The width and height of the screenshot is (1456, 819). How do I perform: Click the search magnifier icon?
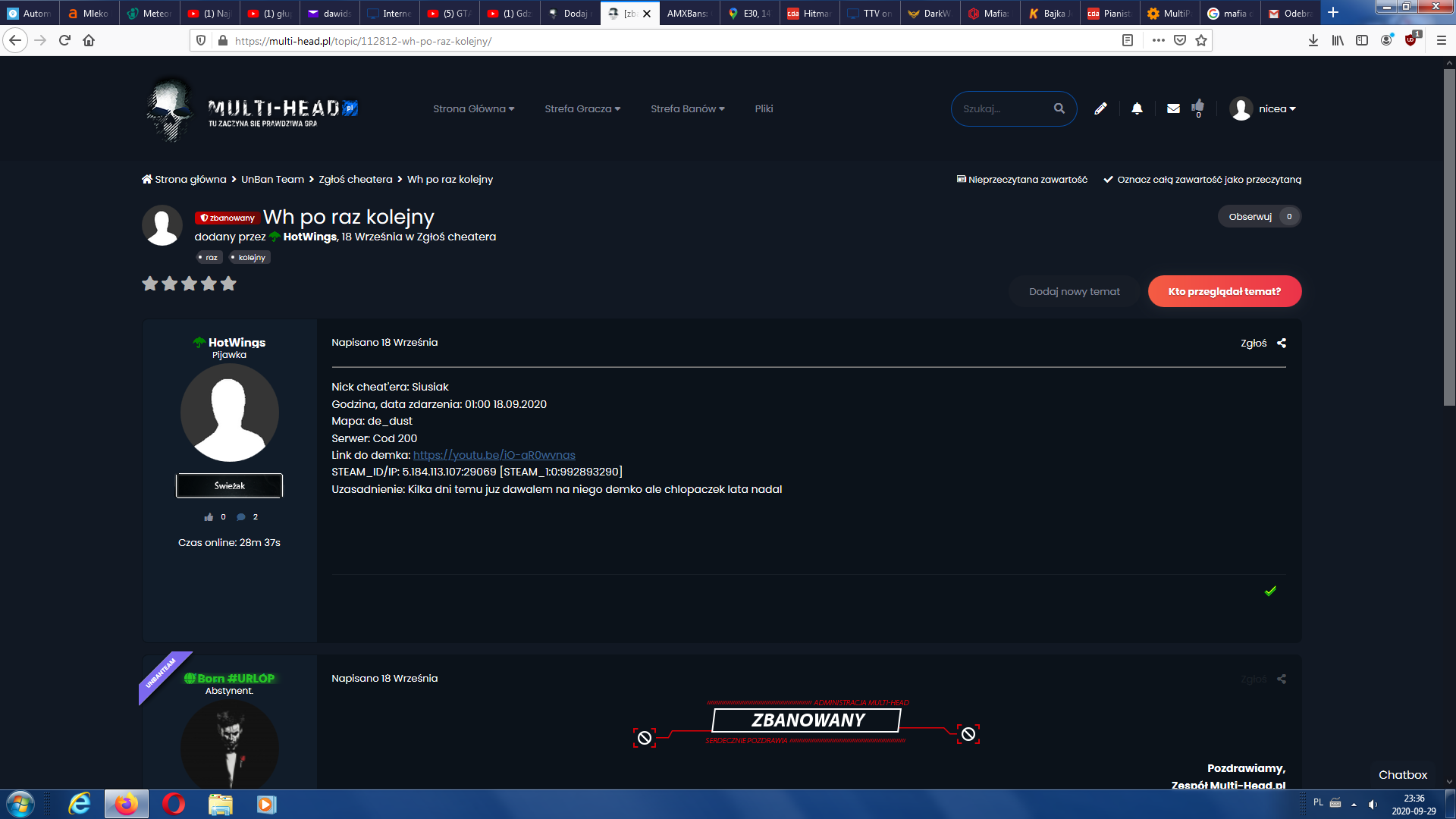[1059, 108]
